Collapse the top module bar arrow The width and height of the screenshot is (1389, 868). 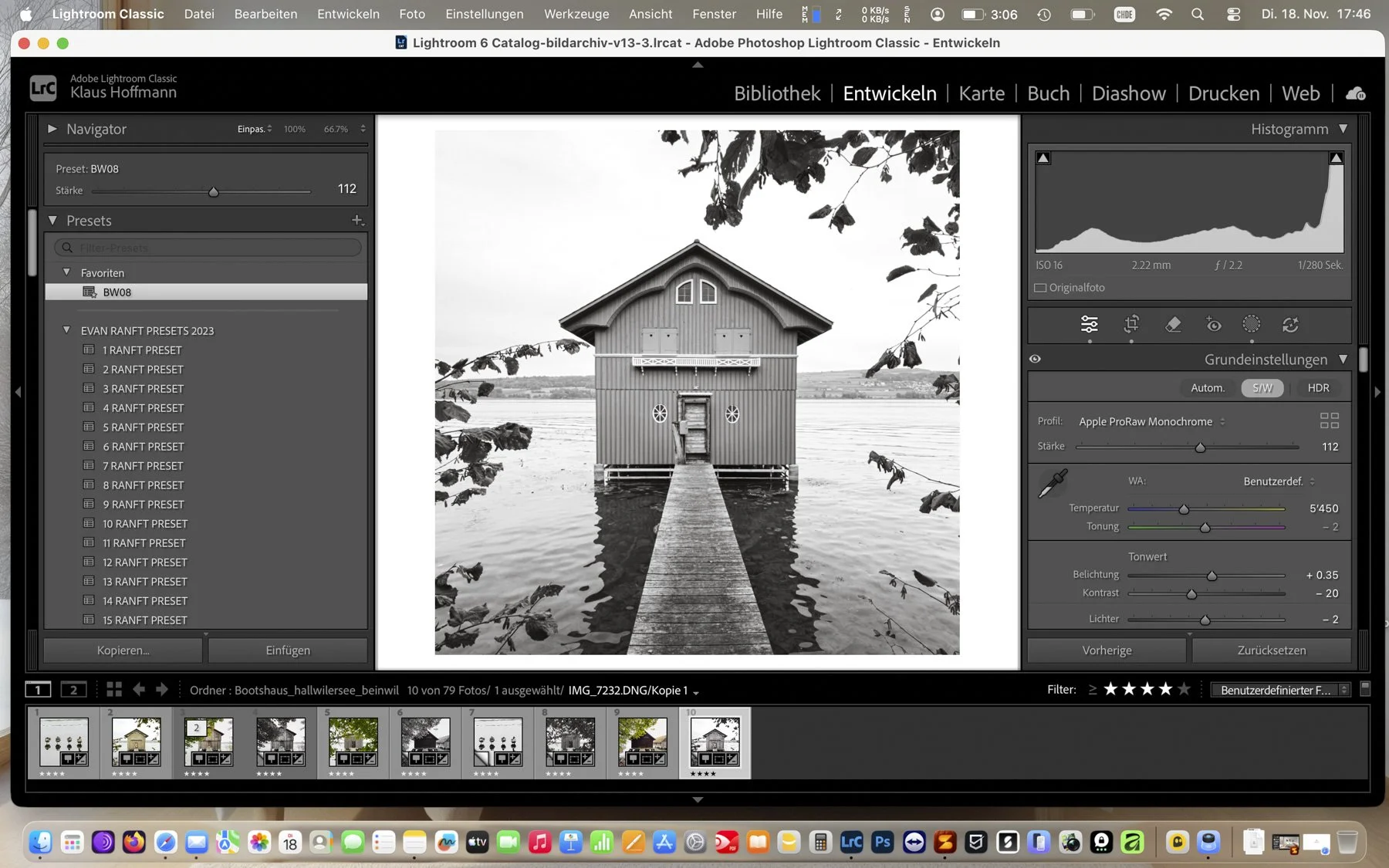tap(698, 65)
